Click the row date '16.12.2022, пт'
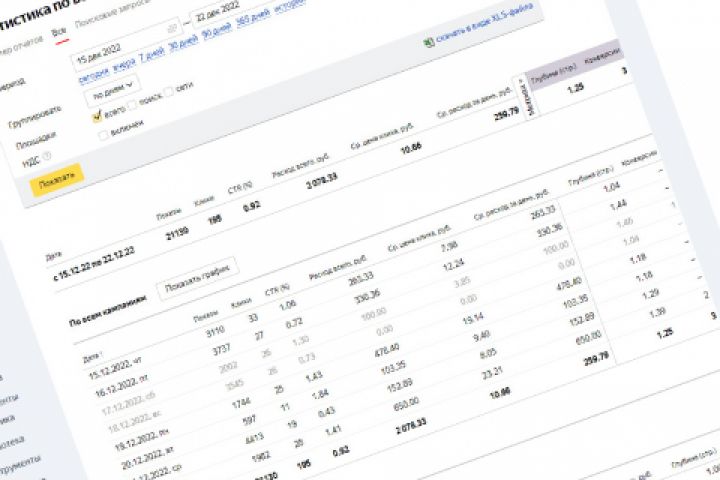The height and width of the screenshot is (480, 720). tap(121, 388)
